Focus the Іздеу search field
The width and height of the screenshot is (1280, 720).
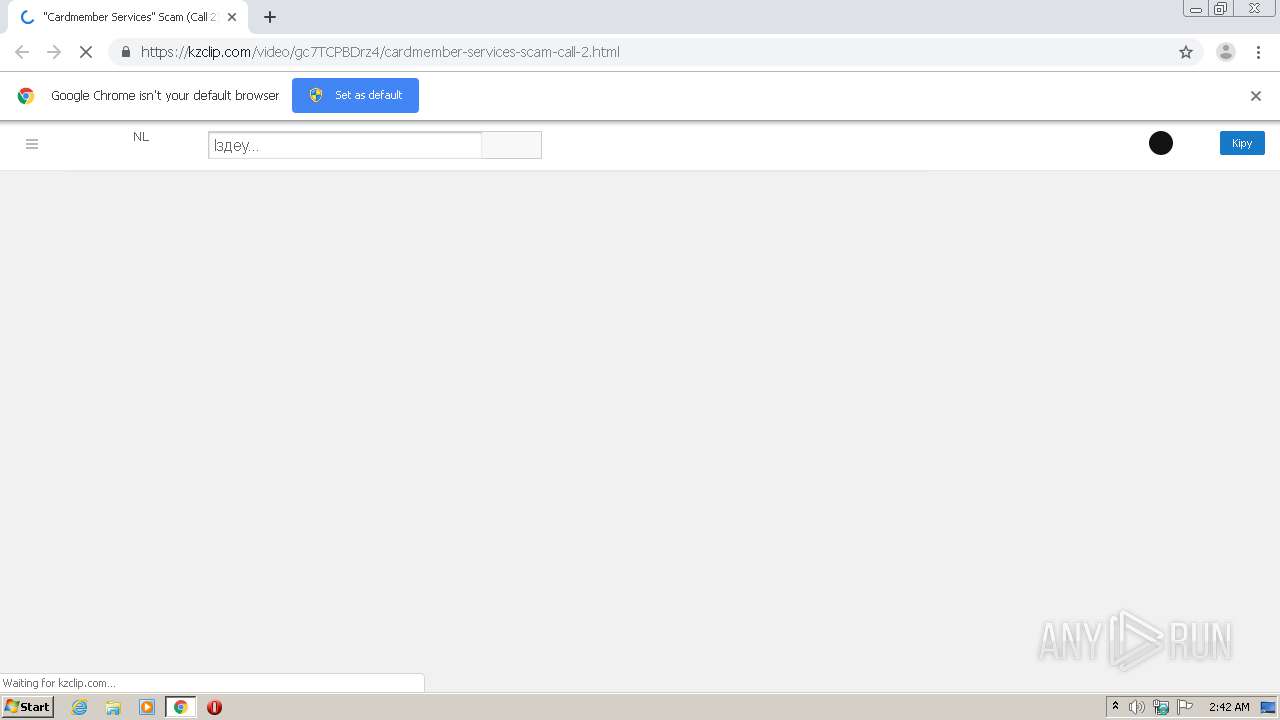[x=345, y=145]
